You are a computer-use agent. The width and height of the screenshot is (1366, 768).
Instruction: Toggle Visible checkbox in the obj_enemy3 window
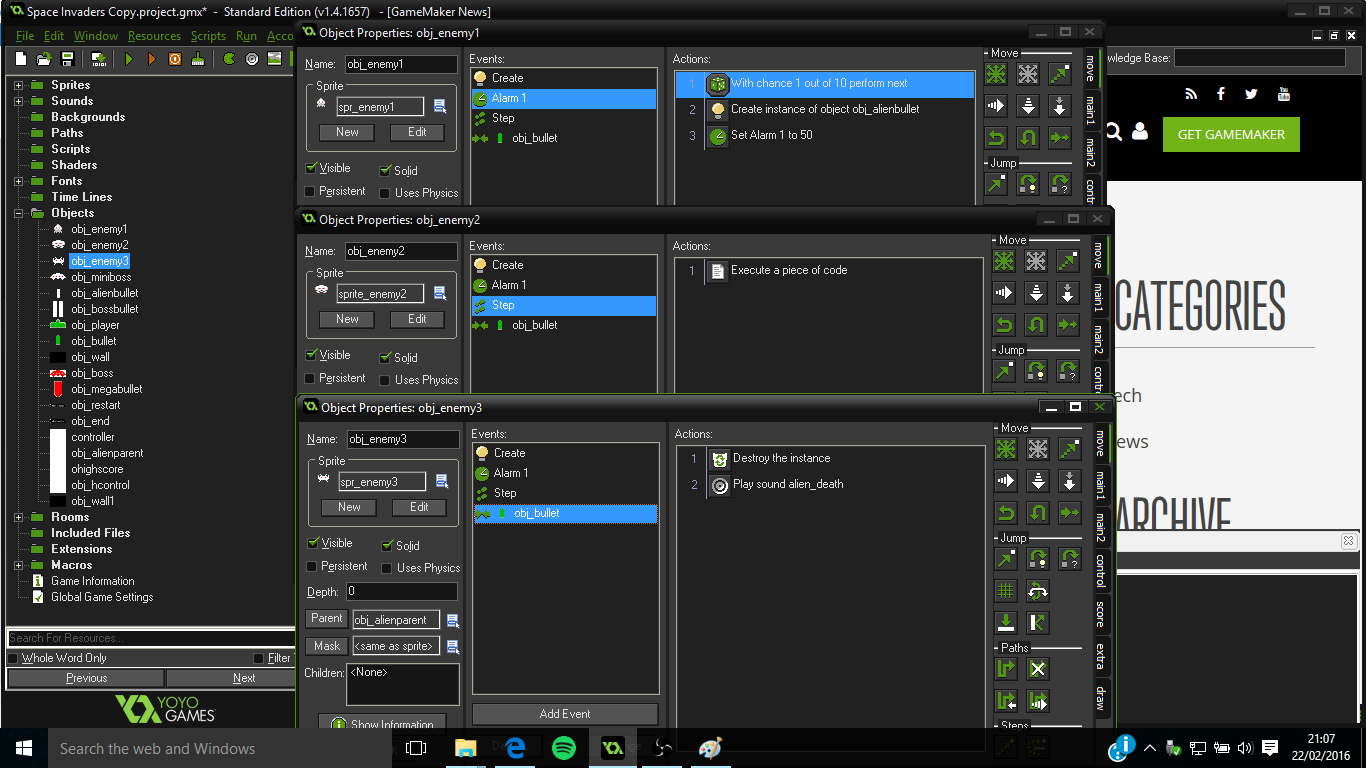click(313, 543)
